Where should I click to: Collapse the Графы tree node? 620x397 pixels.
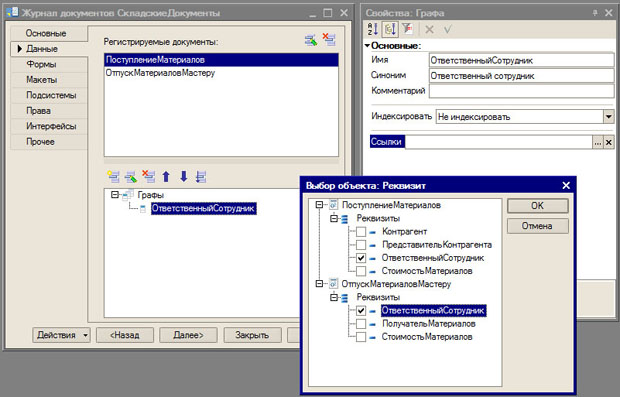tap(115, 195)
